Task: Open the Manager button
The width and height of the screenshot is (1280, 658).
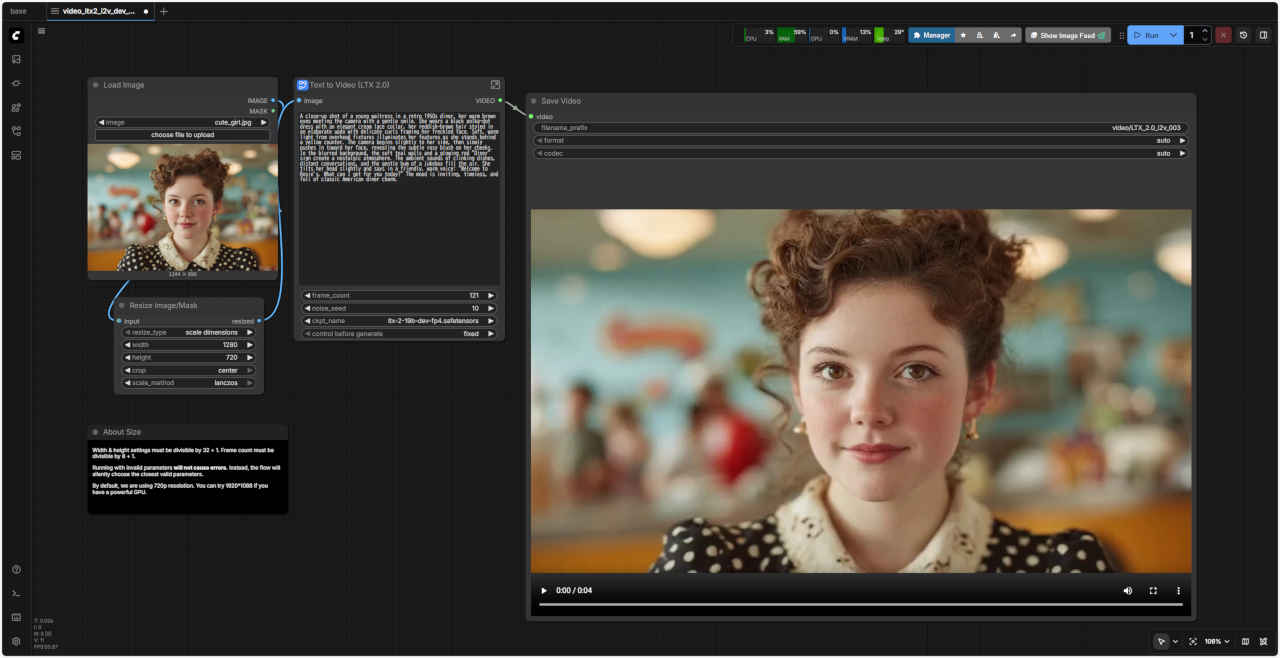Action: pyautogui.click(x=931, y=35)
